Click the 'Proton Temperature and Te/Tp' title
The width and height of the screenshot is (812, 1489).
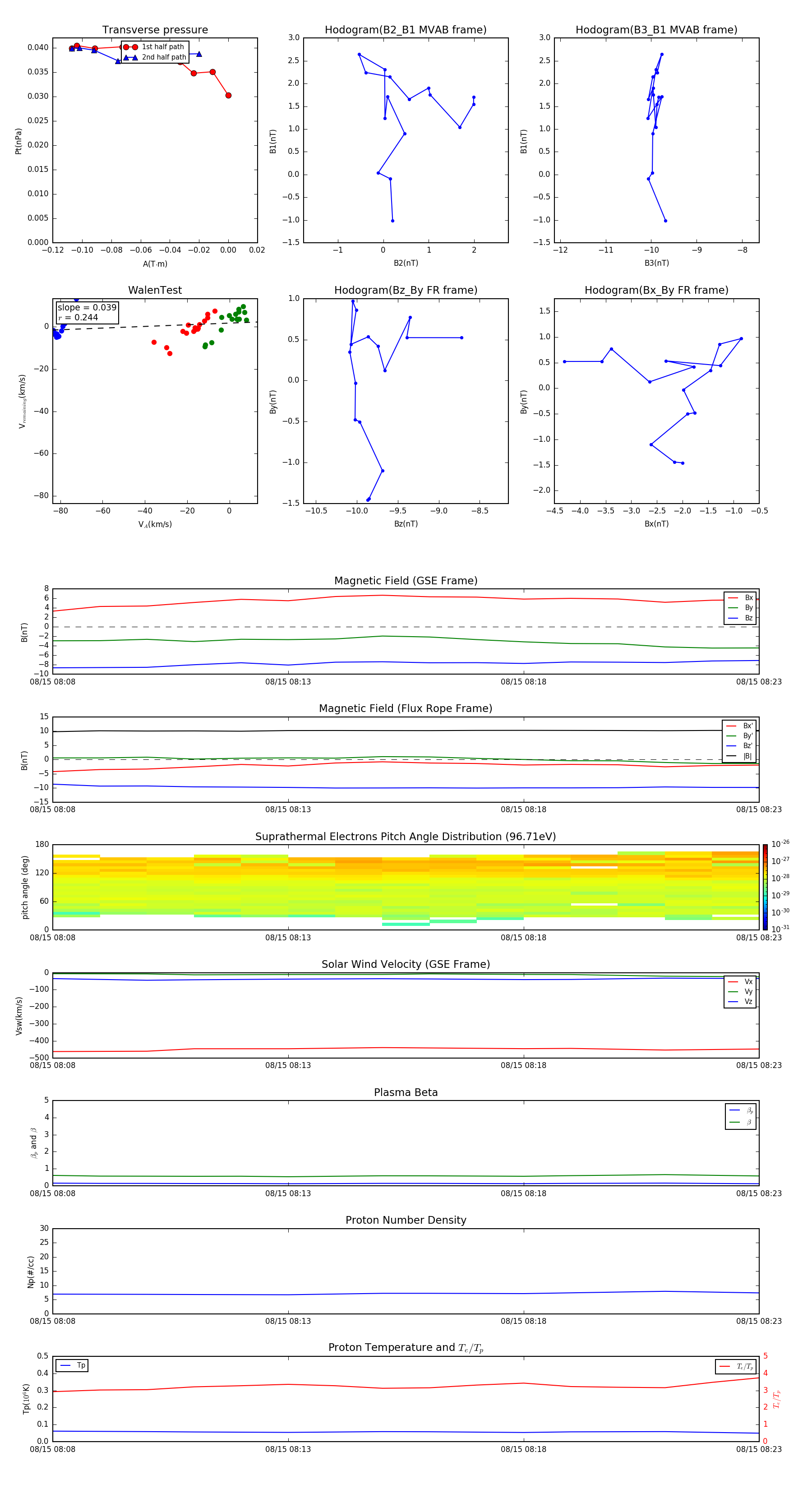pos(406,1348)
